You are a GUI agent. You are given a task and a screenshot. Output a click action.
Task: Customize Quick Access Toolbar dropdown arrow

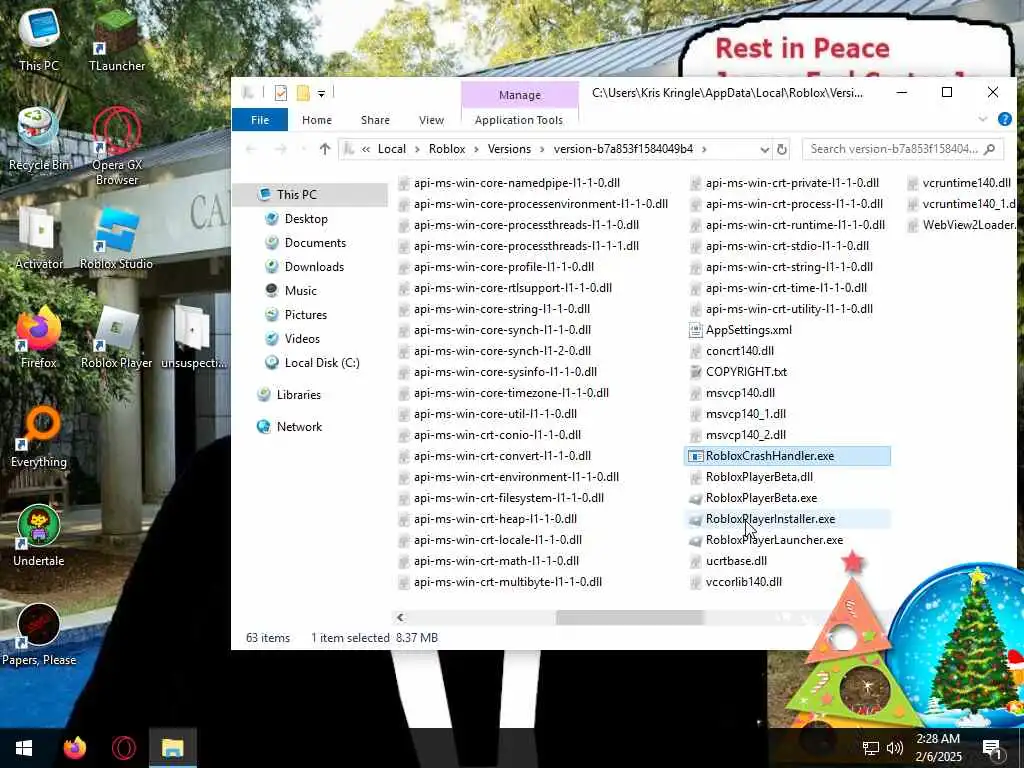pyautogui.click(x=321, y=93)
